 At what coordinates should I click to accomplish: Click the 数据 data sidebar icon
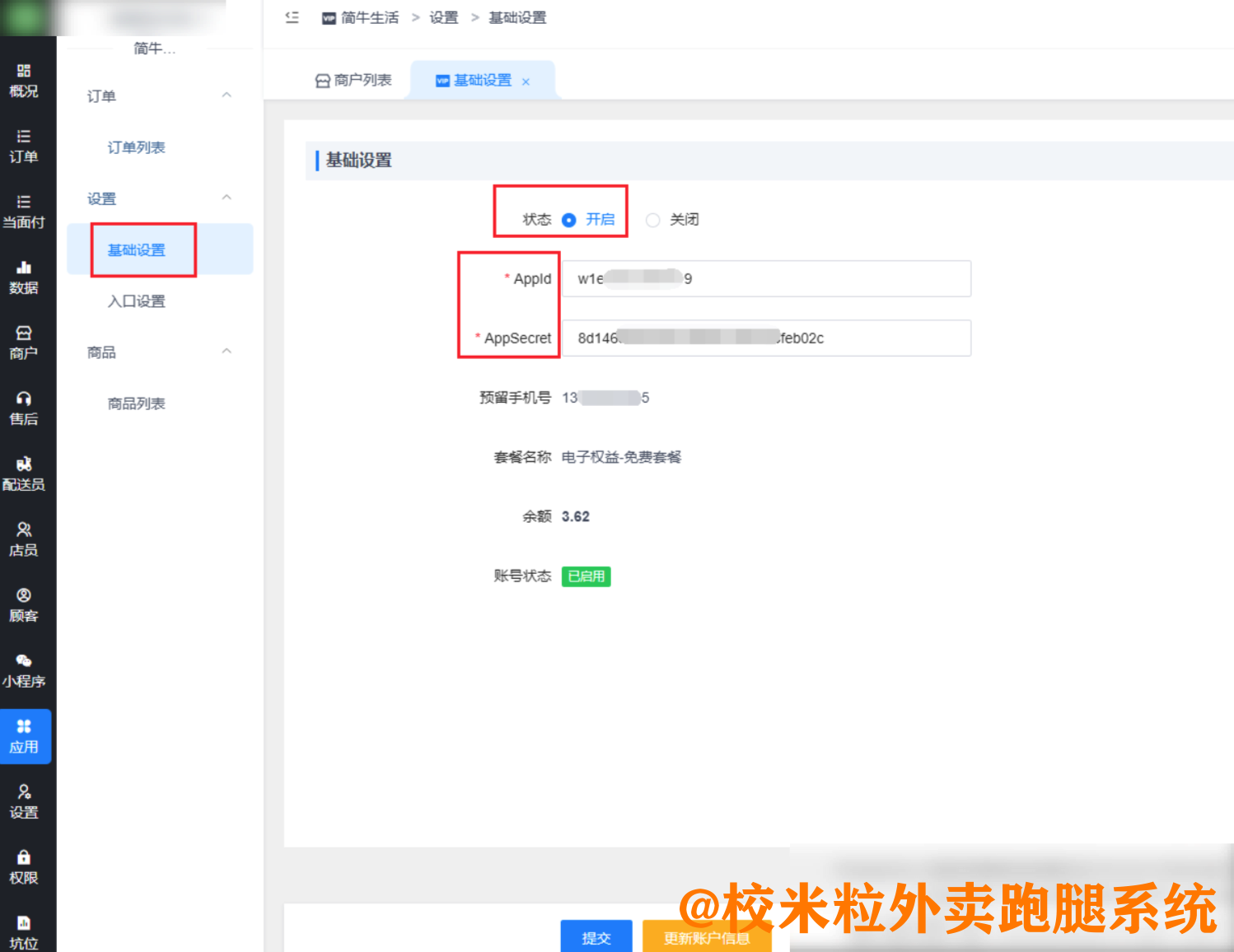pos(26,277)
